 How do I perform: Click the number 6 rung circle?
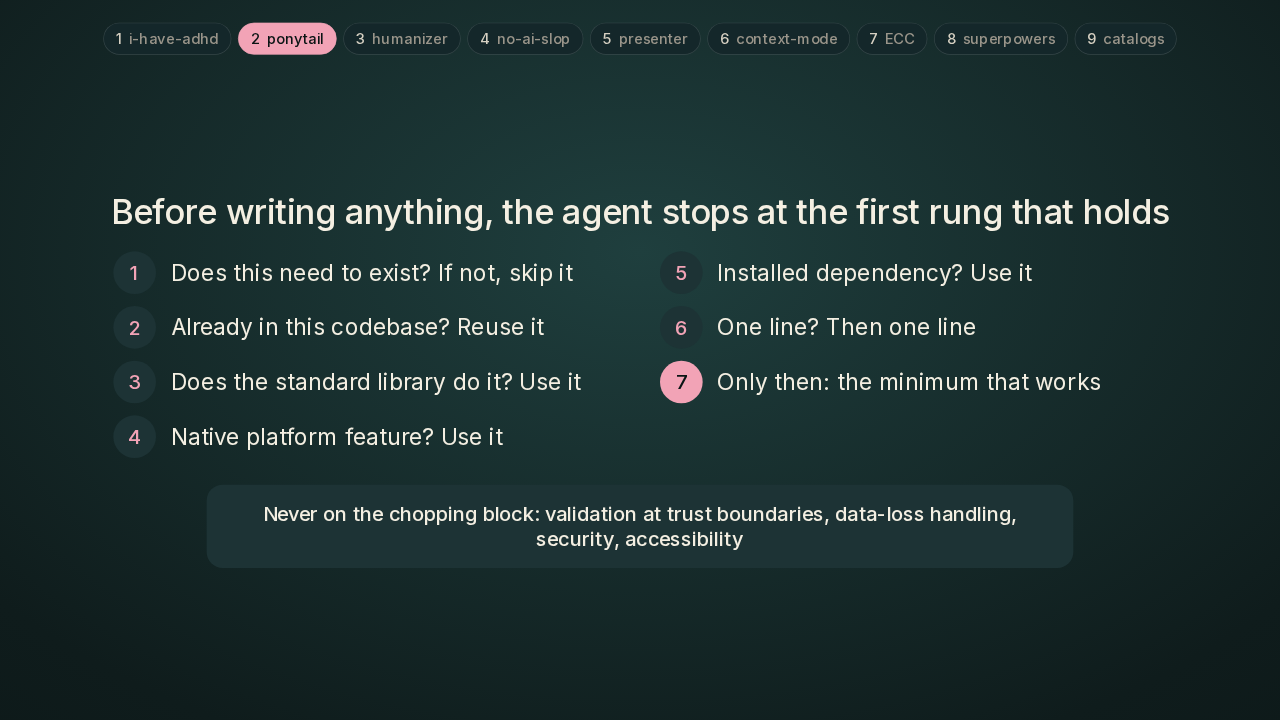(x=681, y=327)
